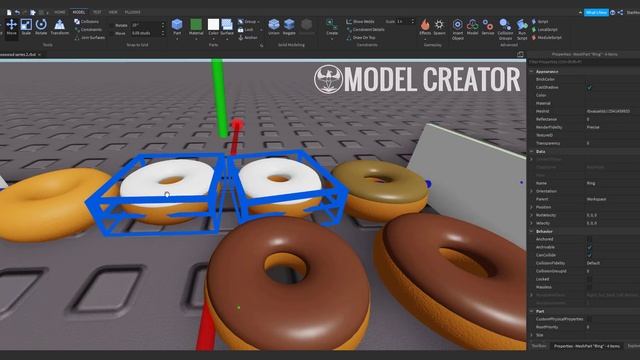Image resolution: width=640 pixels, height=360 pixels.
Task: Toggle the Locked property checkbox
Action: 589,279
